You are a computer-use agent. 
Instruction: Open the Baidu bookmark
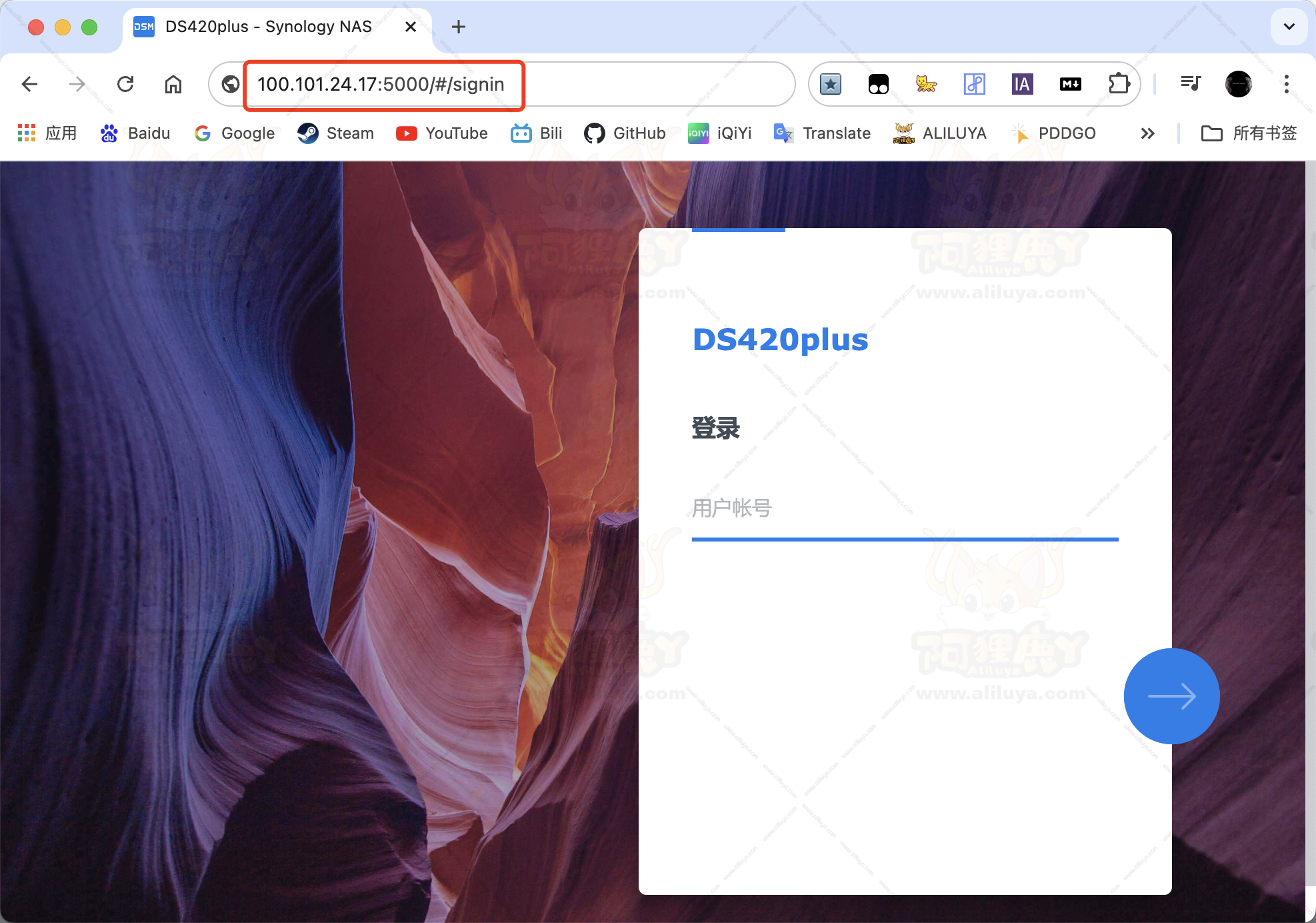click(135, 133)
